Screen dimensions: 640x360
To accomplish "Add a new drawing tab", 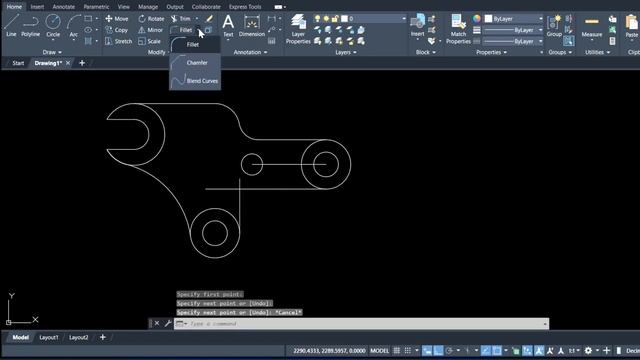I will coord(82,63).
